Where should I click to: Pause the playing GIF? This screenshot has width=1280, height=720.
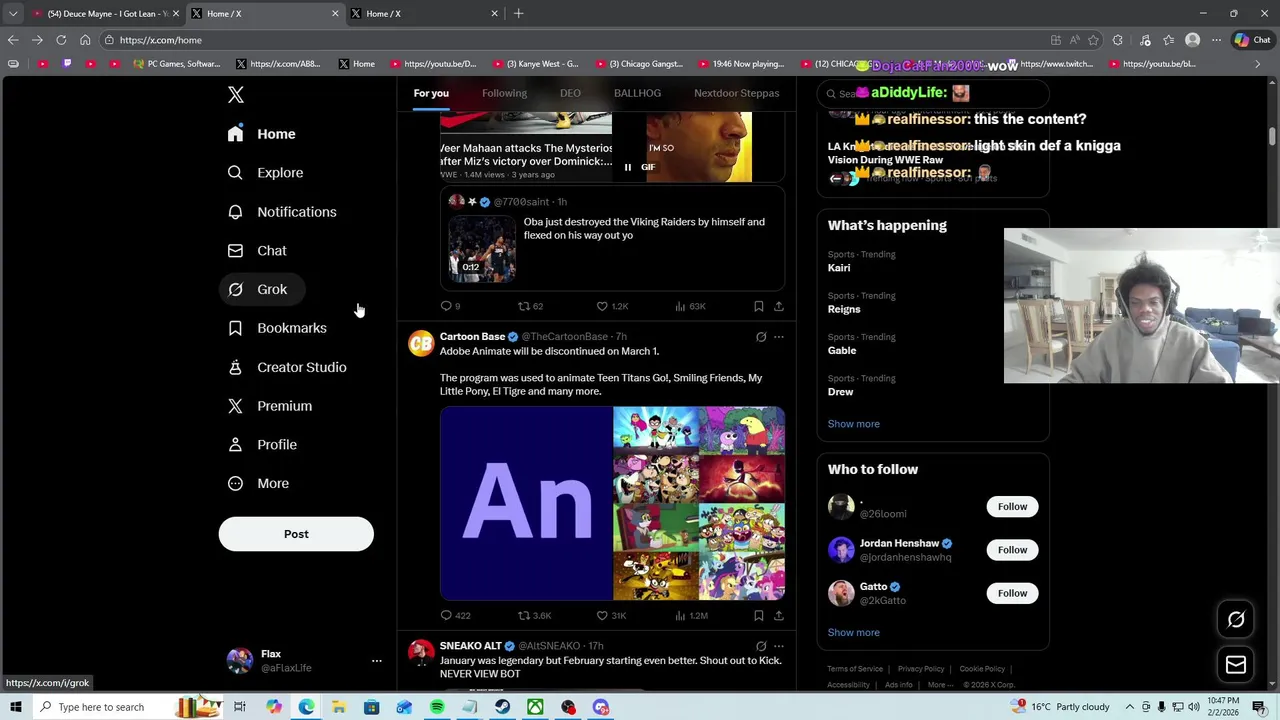[x=628, y=167]
